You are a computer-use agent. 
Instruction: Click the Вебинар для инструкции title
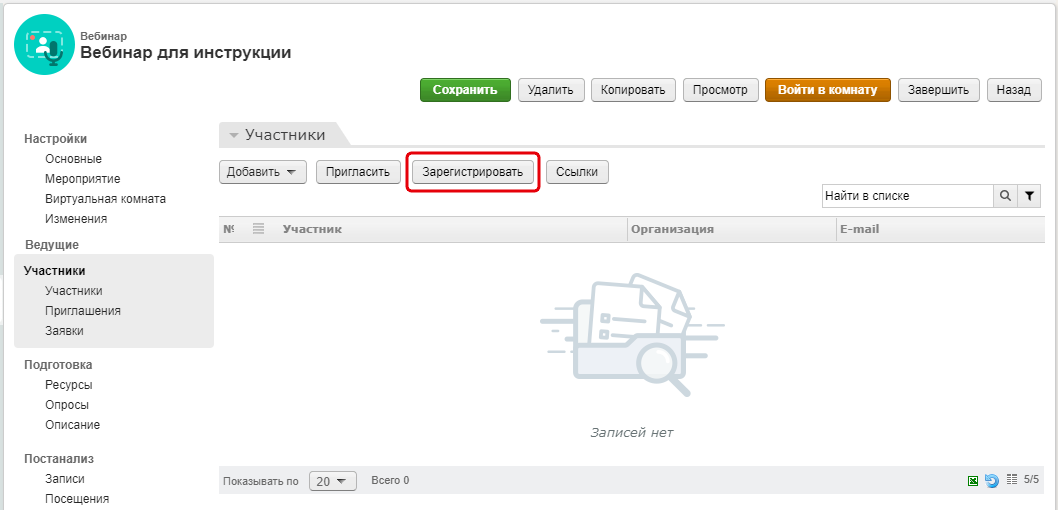[x=186, y=52]
